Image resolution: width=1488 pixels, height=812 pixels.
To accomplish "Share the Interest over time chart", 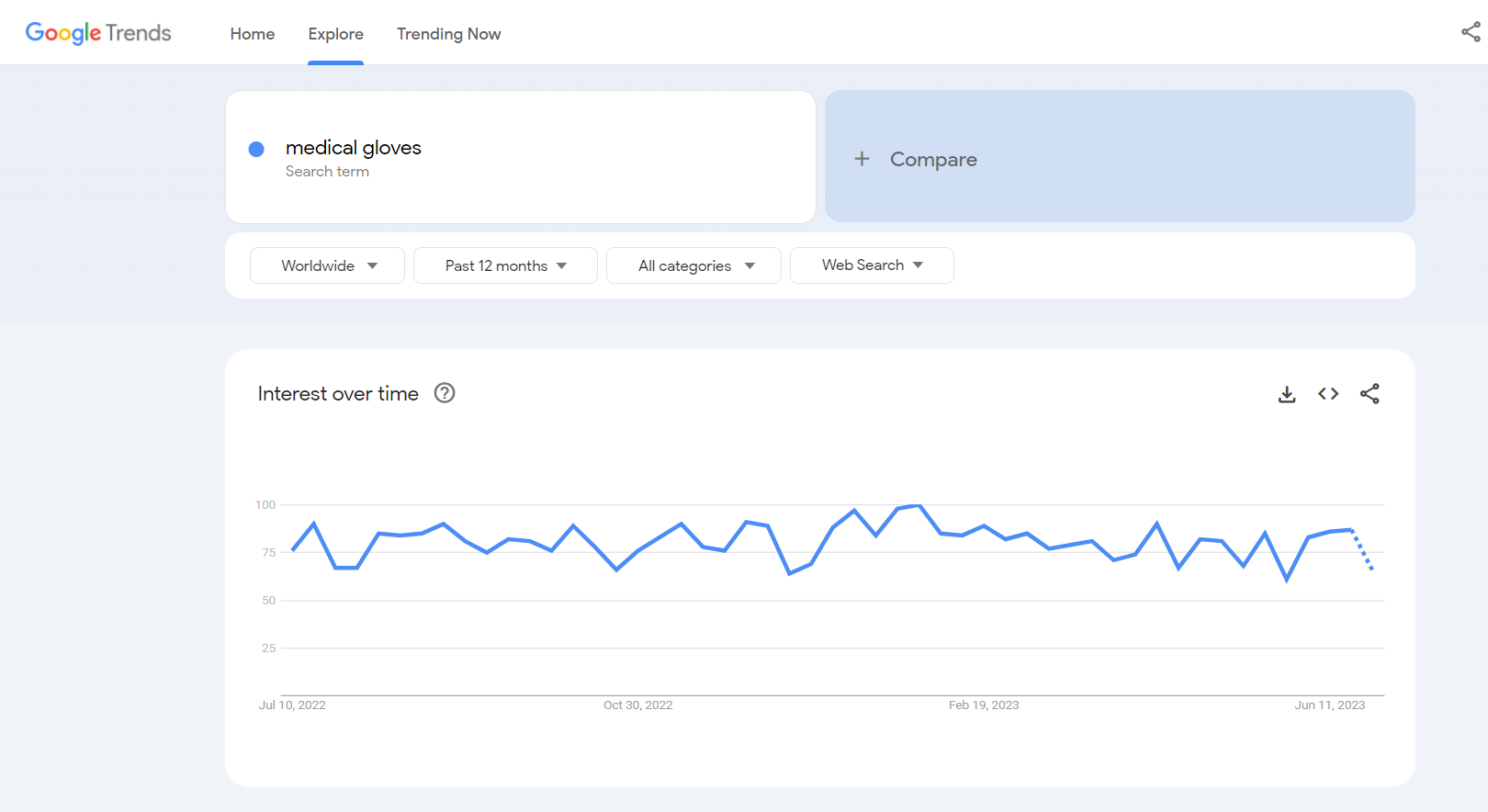I will (x=1370, y=394).
